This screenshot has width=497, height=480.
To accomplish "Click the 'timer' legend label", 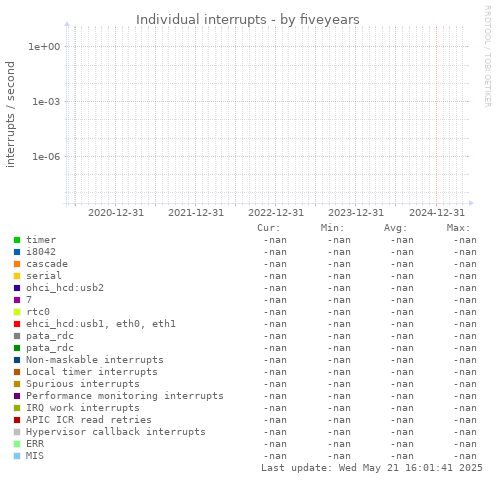I will pos(41,240).
